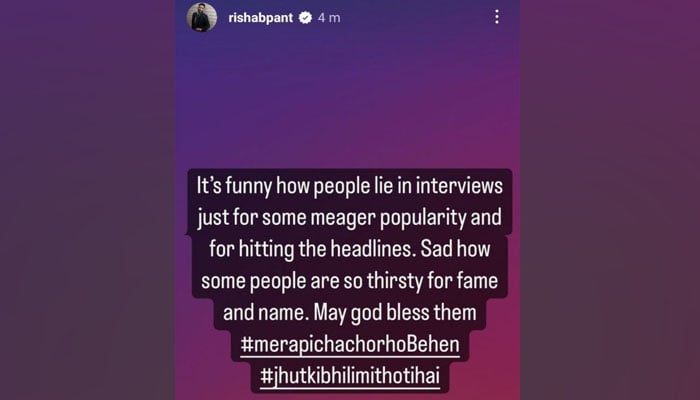700x400 pixels.
Task: Click the '4 m' story timestamp
Action: (329, 18)
